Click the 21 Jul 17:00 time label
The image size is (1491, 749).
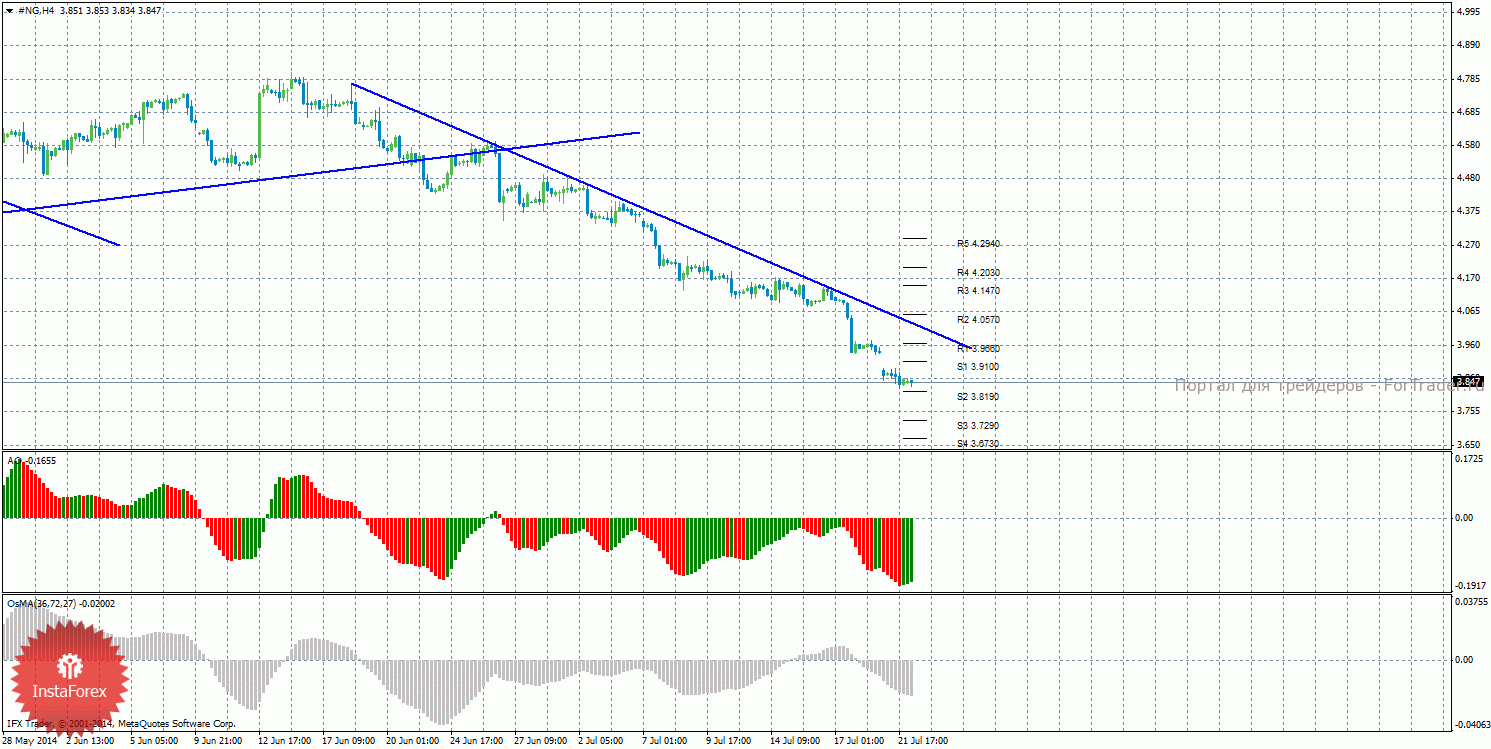923,741
